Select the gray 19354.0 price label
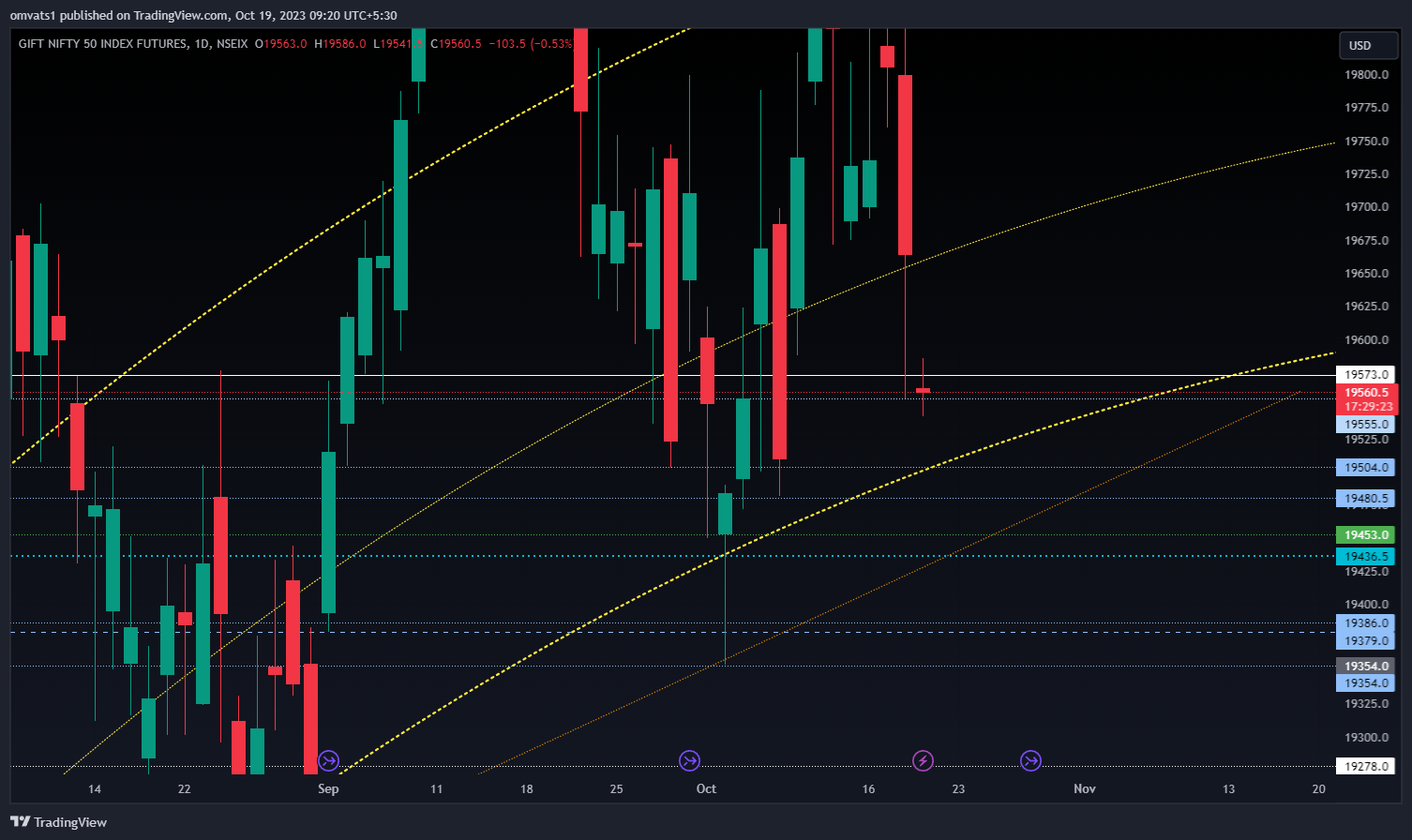 [1365, 667]
